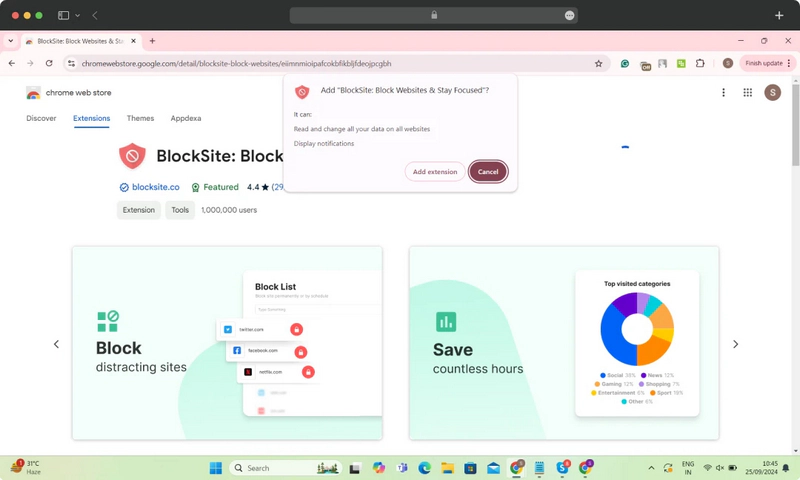This screenshot has height=480, width=800.
Task: Cancel the add-extension dialog
Action: [488, 172]
